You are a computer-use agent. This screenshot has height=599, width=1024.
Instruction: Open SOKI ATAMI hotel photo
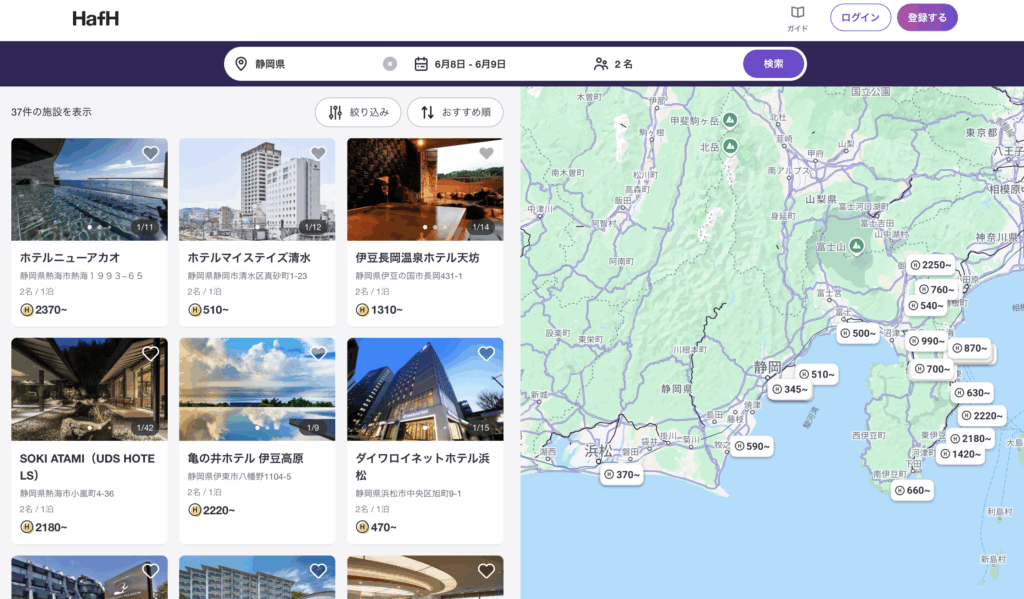pos(89,389)
